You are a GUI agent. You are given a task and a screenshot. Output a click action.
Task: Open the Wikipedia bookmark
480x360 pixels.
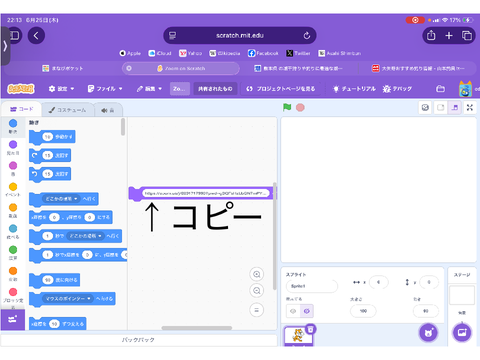[x=224, y=53]
